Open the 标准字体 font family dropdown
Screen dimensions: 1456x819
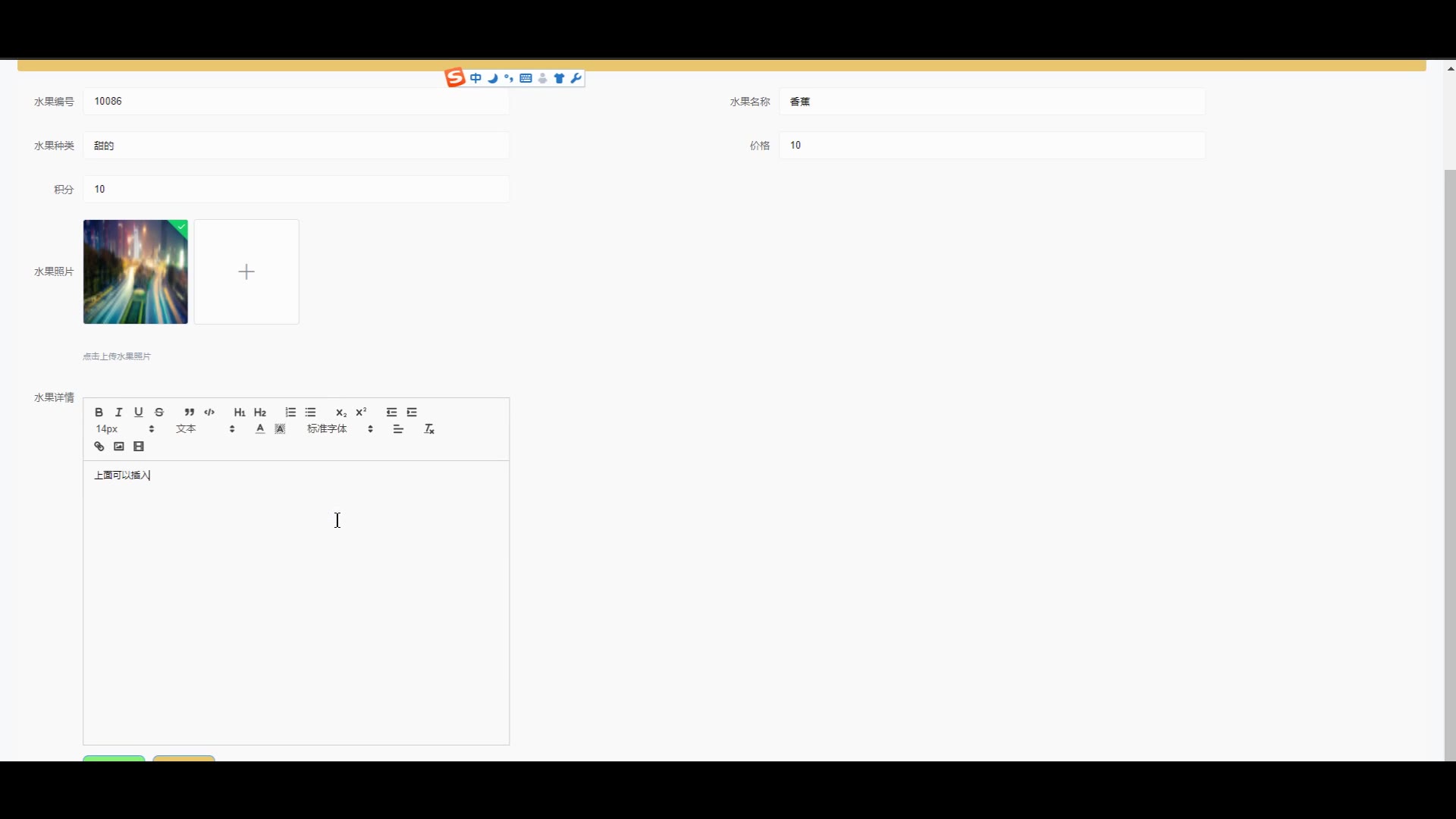(340, 429)
